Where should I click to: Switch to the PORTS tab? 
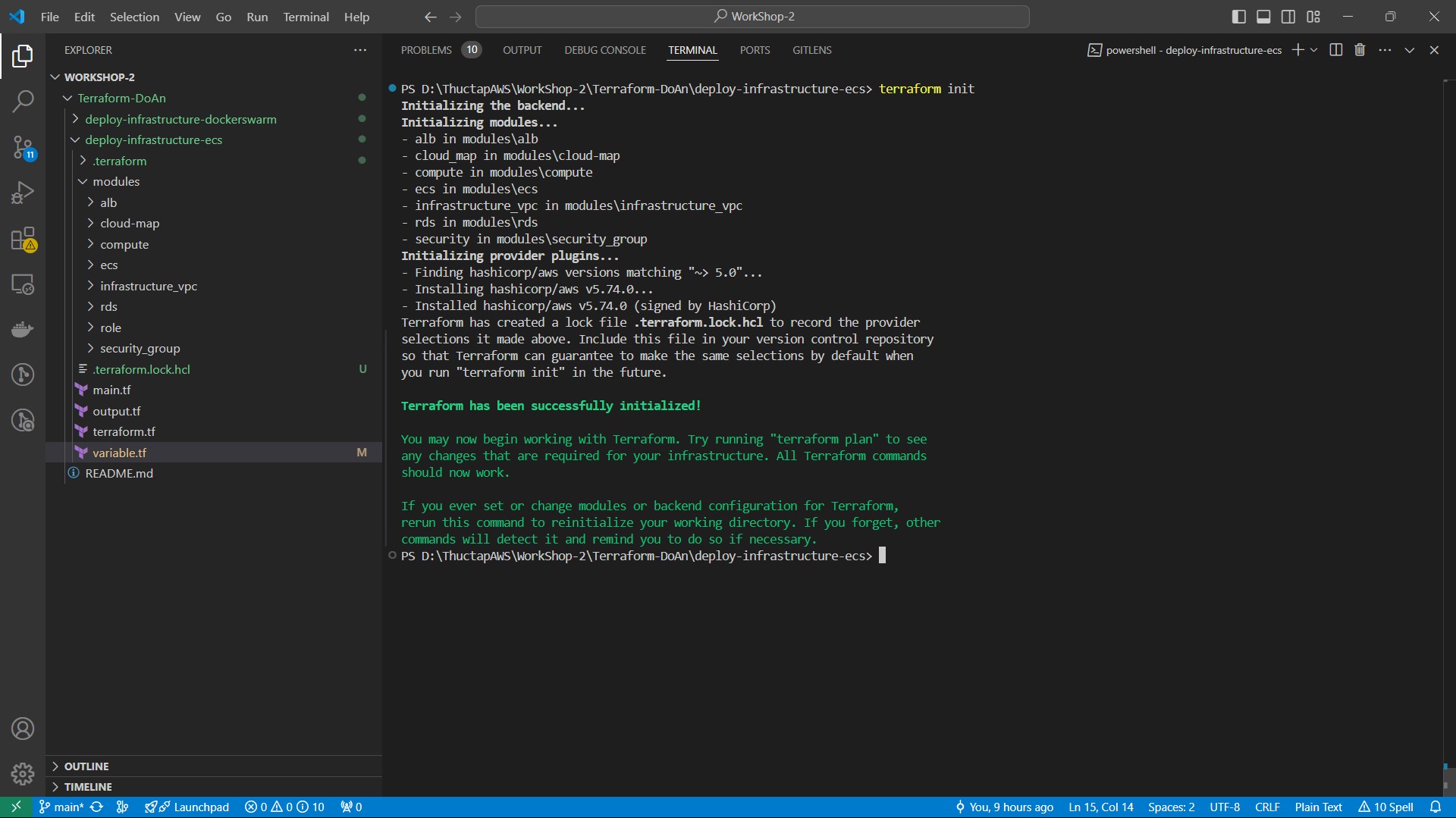pos(755,50)
